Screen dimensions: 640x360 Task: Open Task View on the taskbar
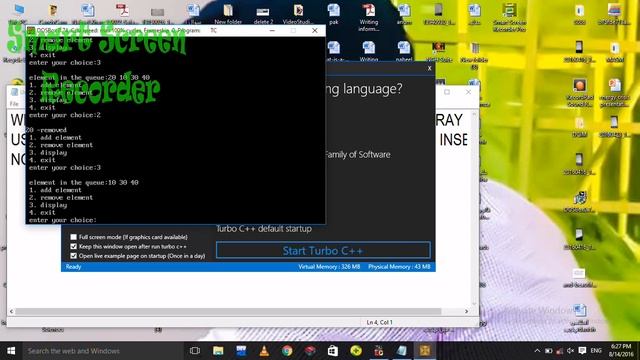point(195,351)
